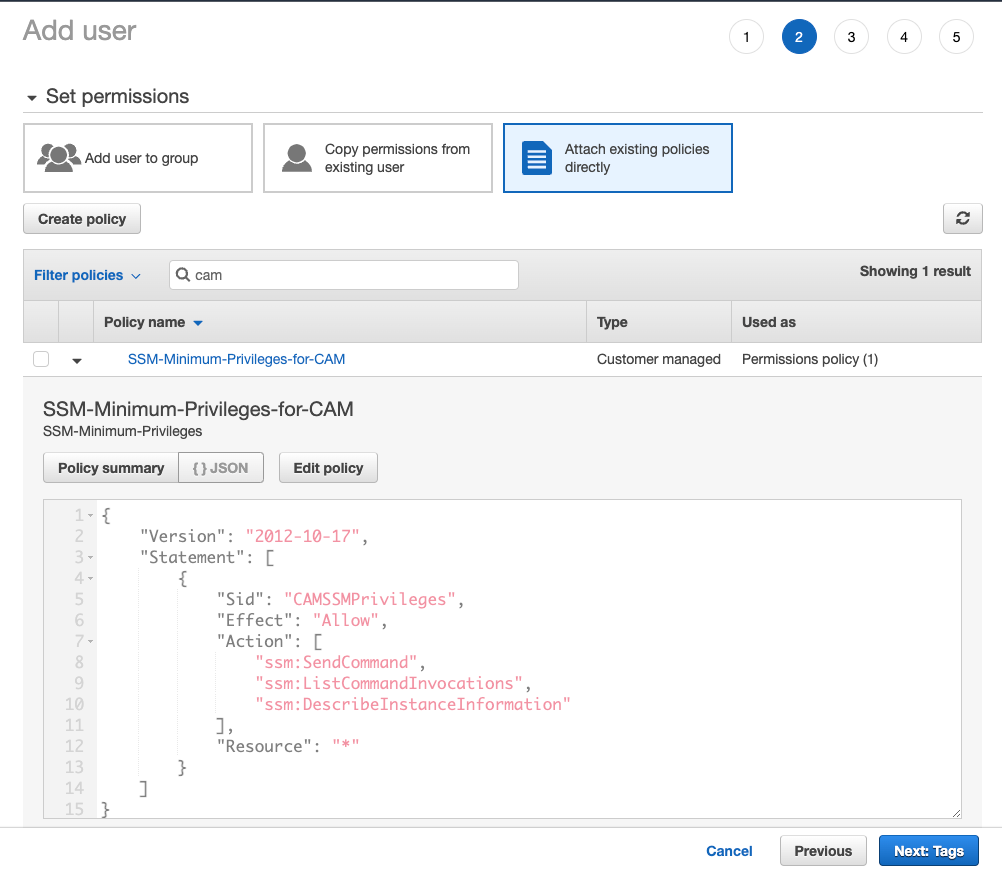
Task: Click the magnifier icon in the search box
Action: 182,274
